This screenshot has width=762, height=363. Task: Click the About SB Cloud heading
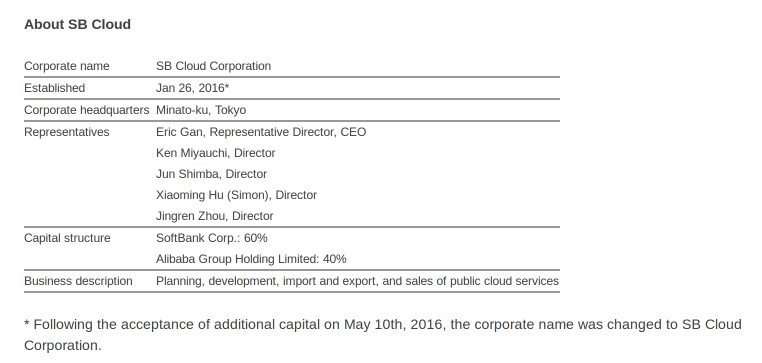[77, 24]
